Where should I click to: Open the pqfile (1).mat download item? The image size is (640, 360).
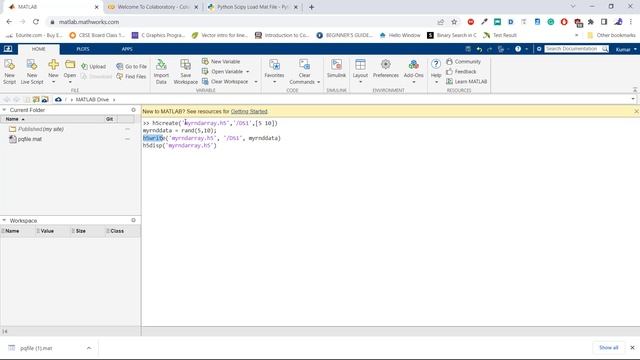[36, 348]
